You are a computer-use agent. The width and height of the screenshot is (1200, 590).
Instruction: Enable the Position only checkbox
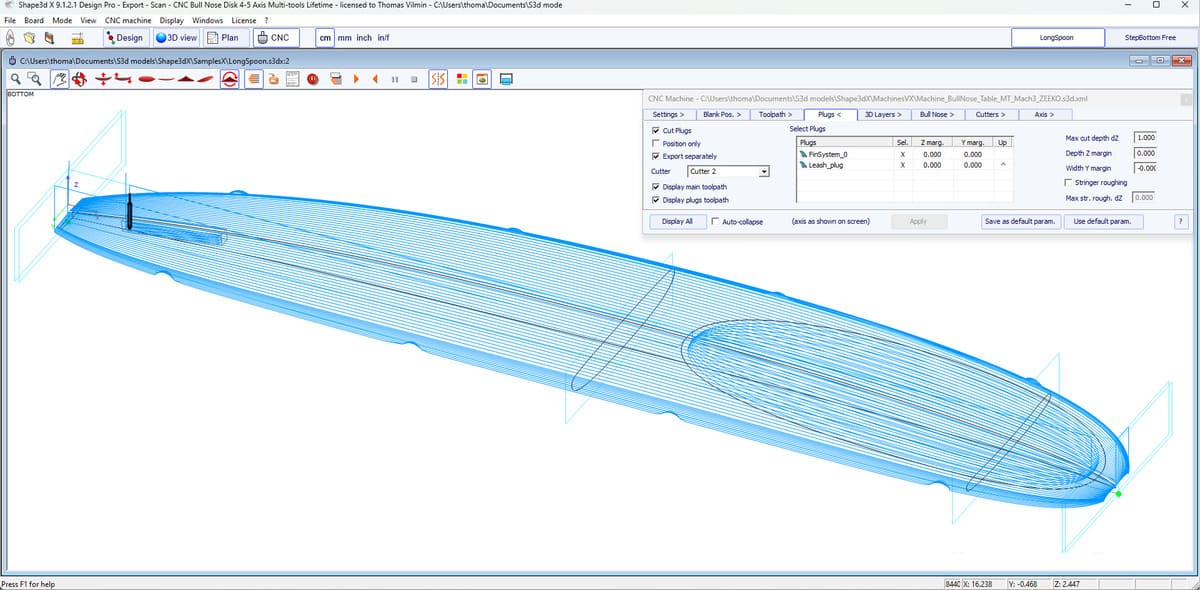point(656,143)
